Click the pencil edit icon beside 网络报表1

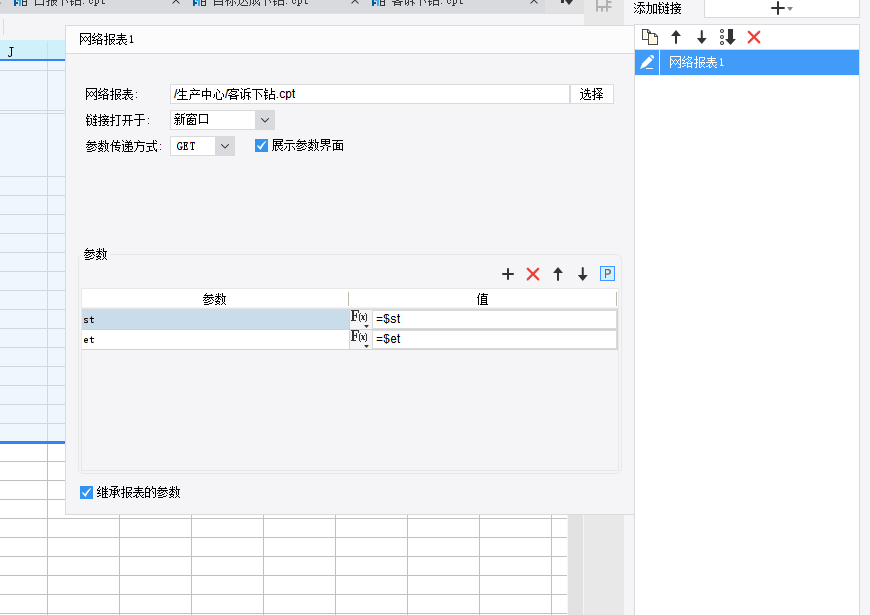coord(647,62)
